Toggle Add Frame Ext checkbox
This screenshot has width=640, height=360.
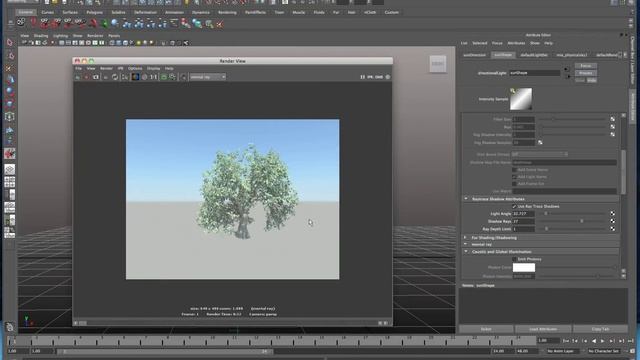[514, 184]
